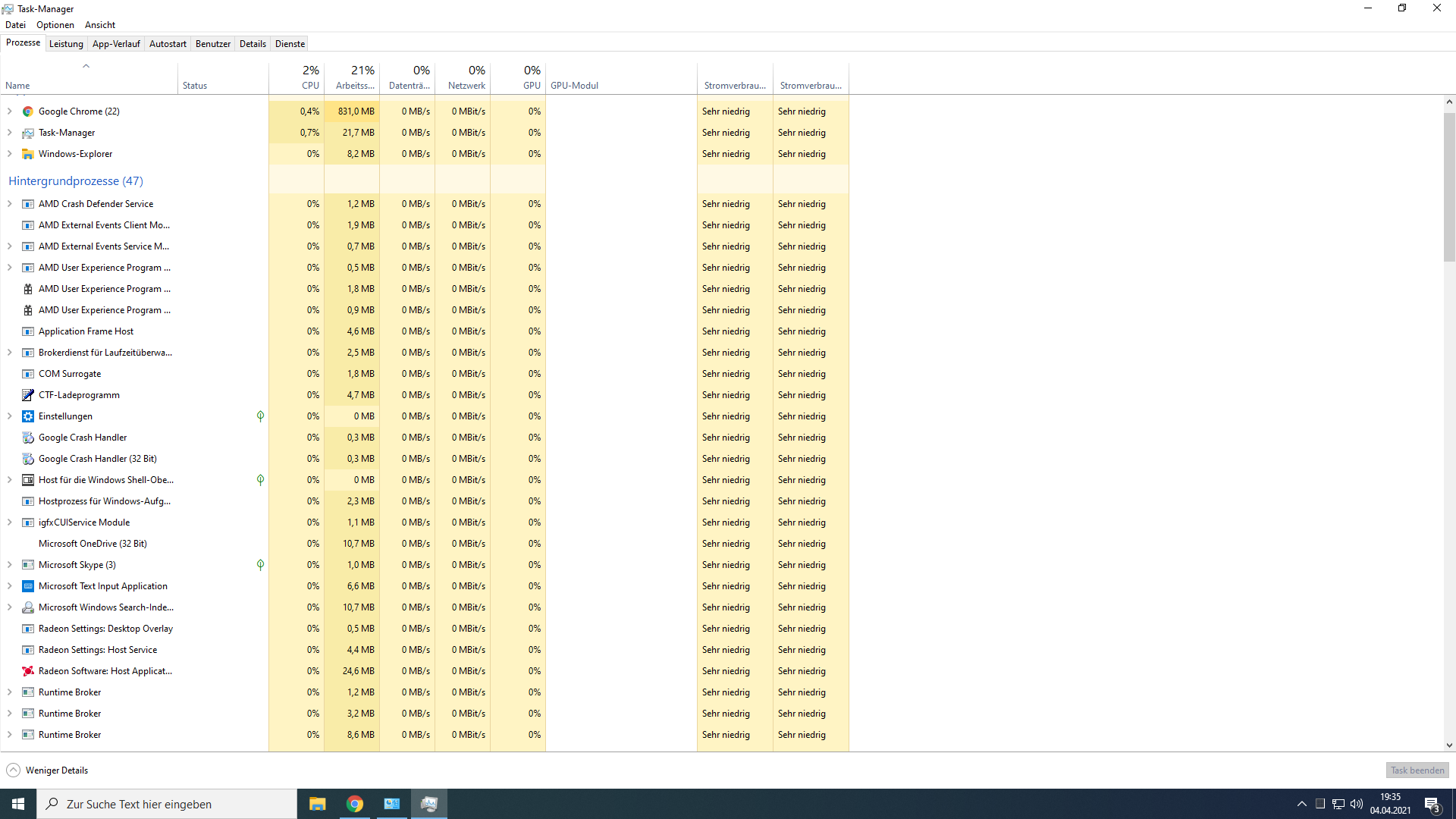Open the notification center with 3 alerts
Screen dimensions: 1456x819
click(1432, 804)
